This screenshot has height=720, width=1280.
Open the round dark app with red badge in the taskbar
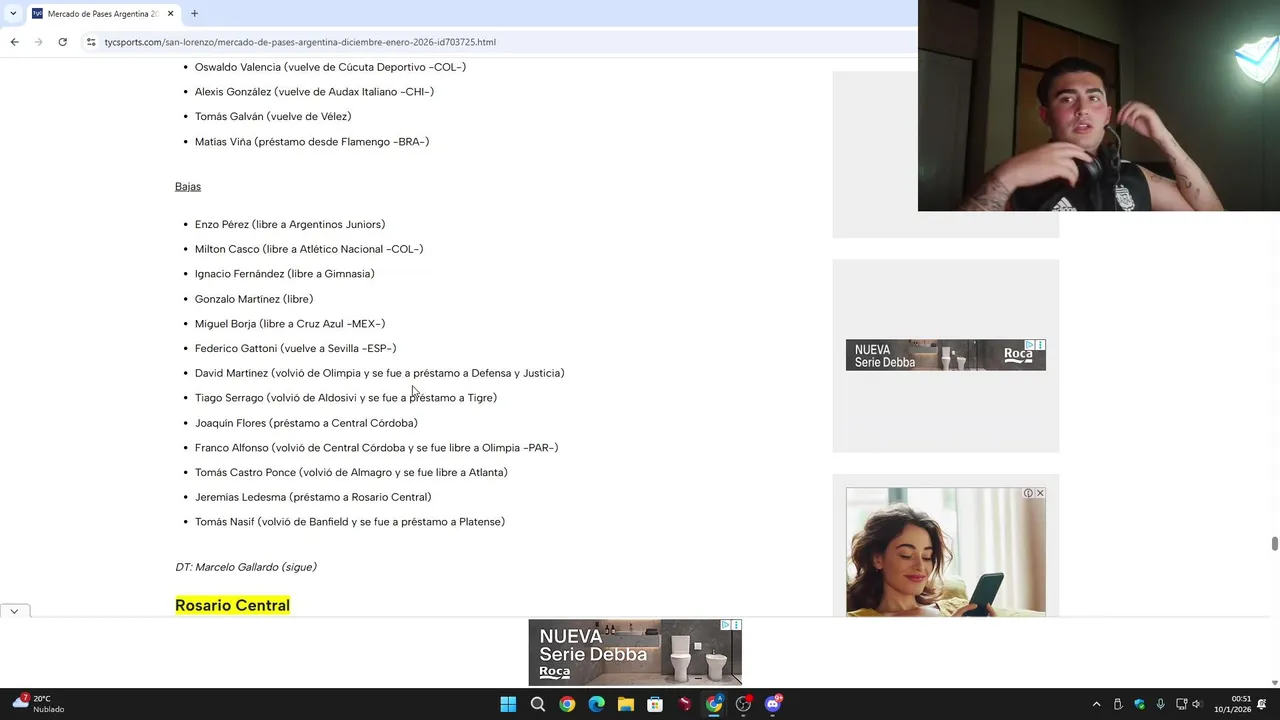tap(743, 704)
